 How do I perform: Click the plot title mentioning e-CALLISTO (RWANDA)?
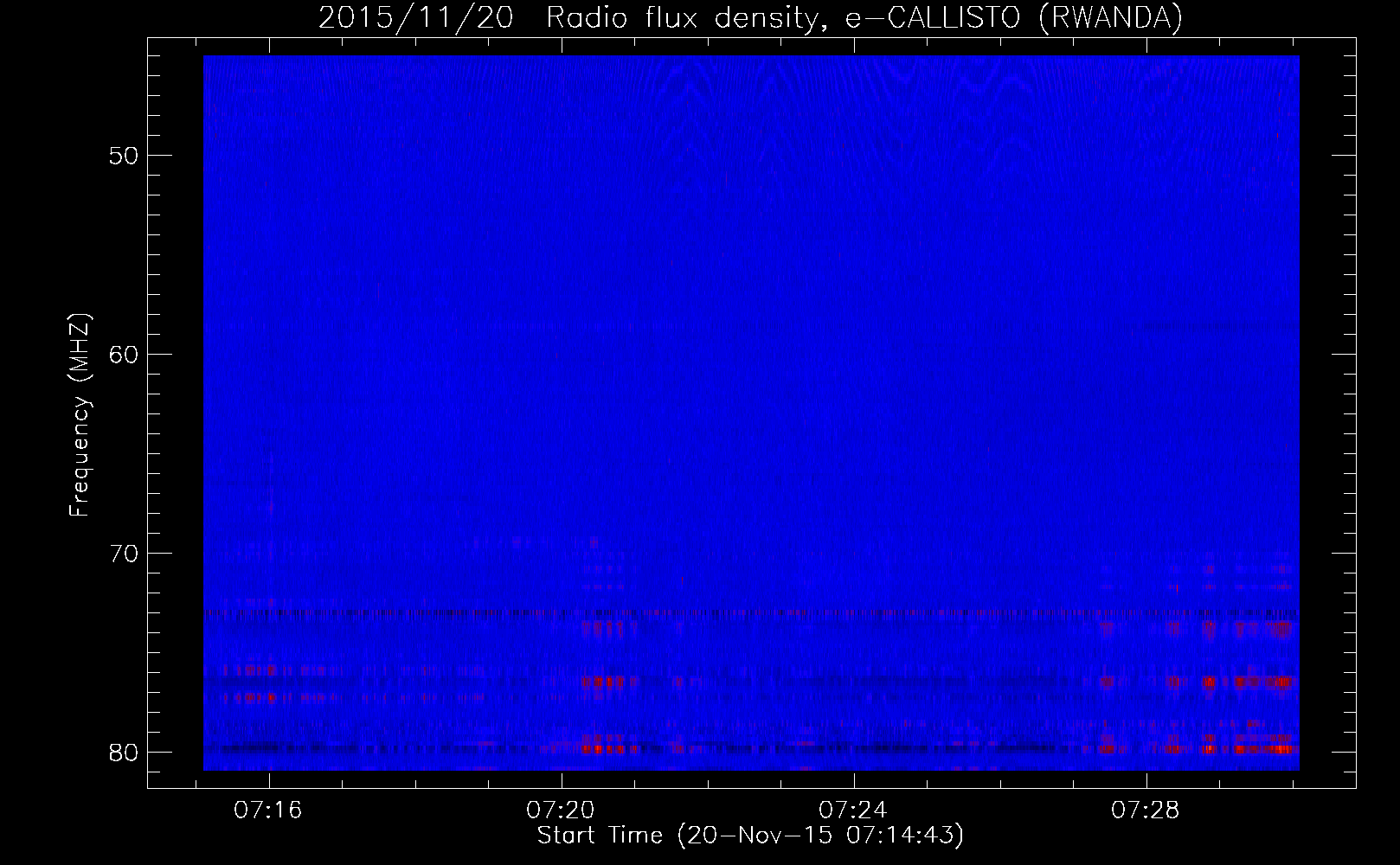(750, 18)
